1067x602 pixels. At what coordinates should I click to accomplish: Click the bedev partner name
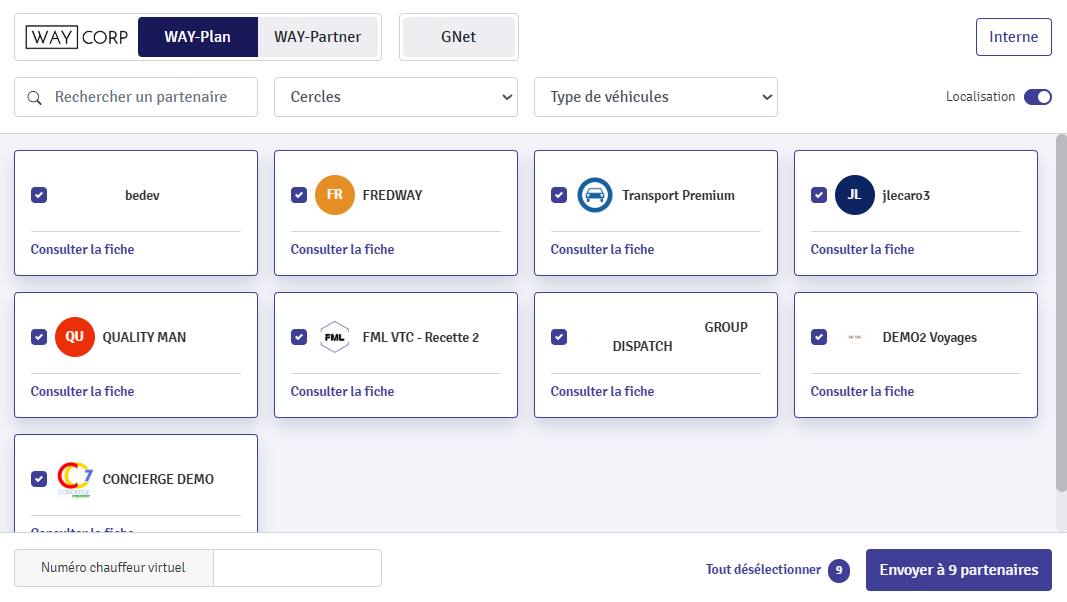point(142,196)
